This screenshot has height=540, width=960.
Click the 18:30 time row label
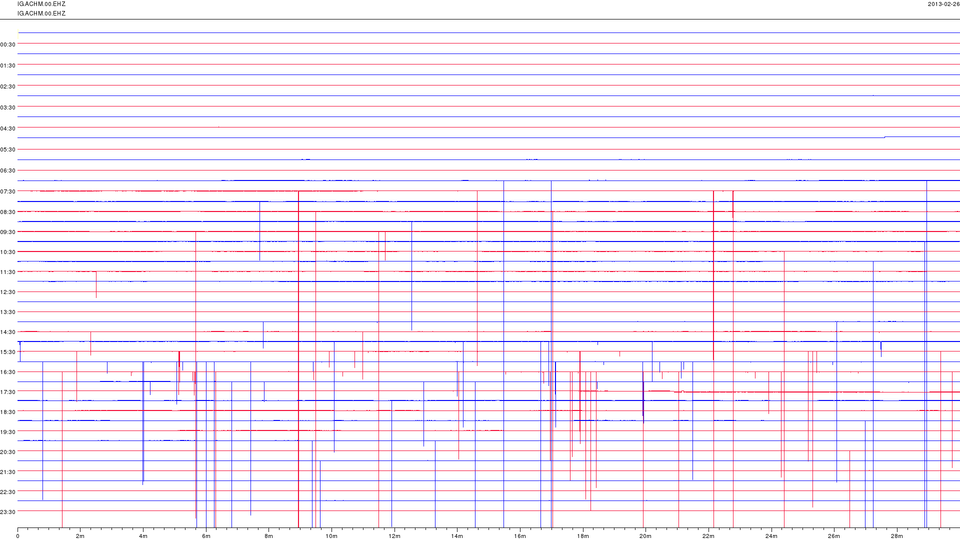coord(8,412)
